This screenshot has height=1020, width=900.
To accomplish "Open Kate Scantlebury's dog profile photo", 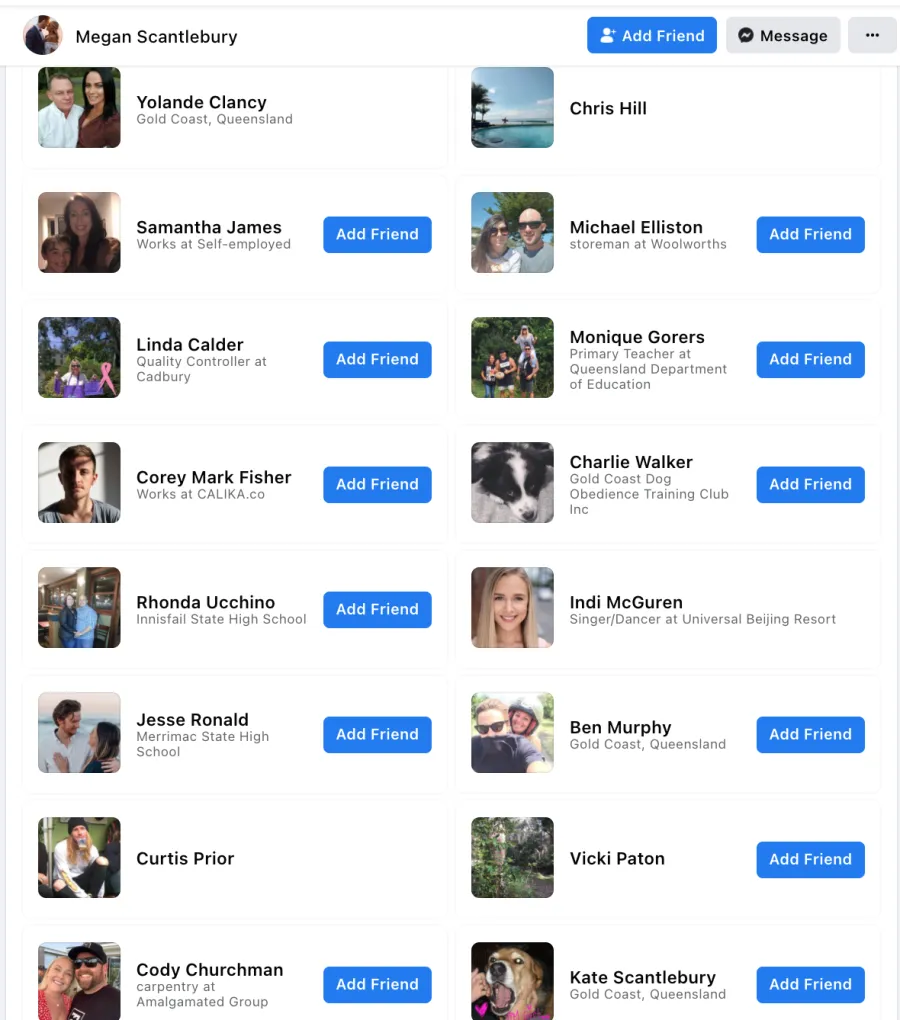I will 512,981.
